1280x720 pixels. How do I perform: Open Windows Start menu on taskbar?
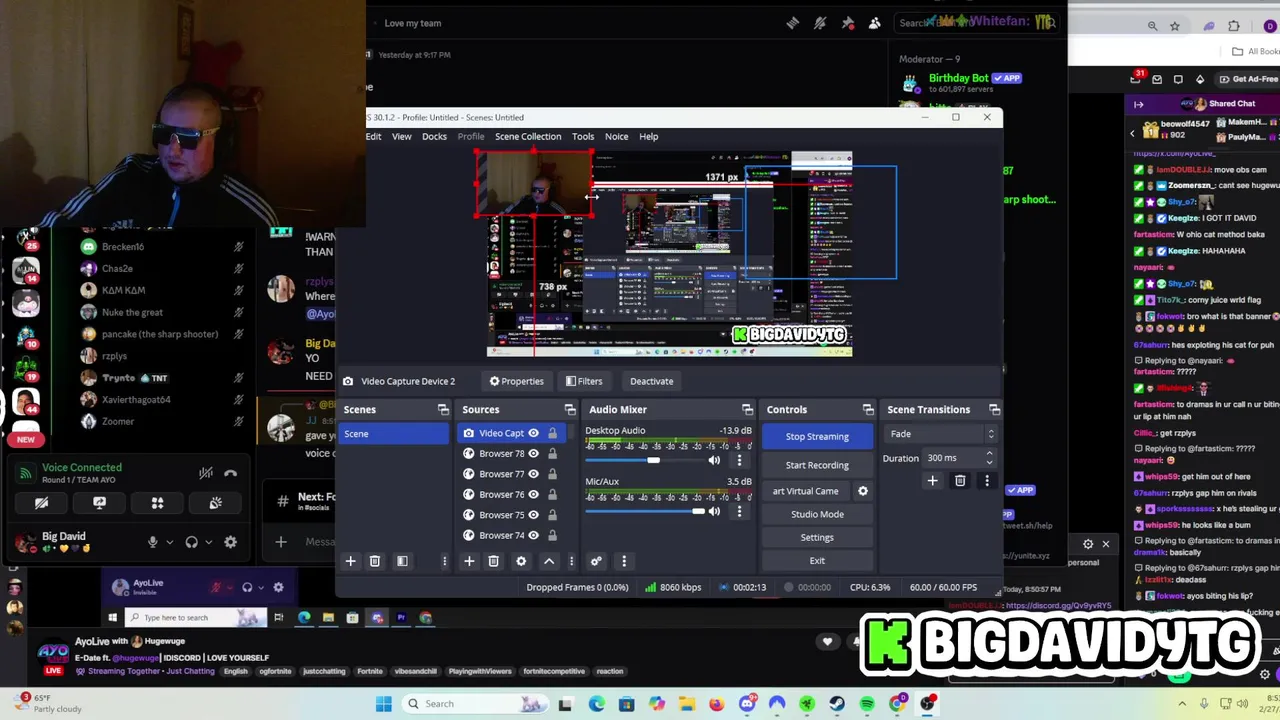(384, 704)
